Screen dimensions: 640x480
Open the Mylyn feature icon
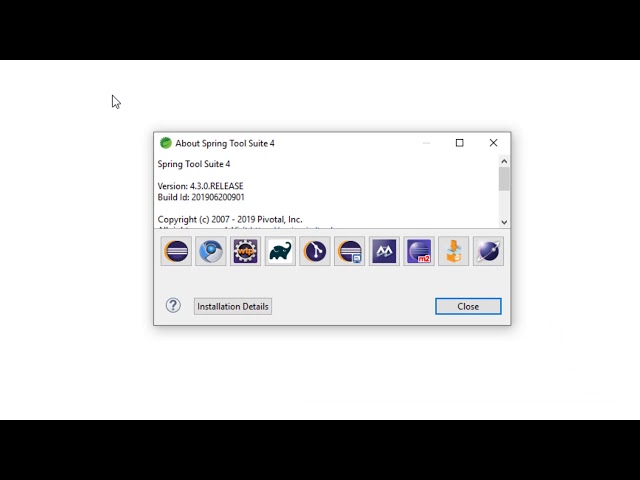tap(384, 251)
